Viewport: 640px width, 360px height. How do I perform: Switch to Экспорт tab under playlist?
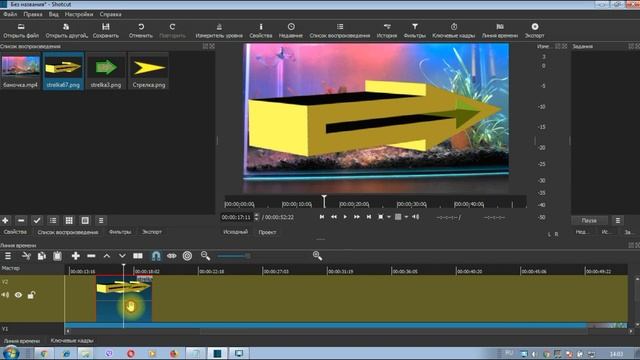point(152,232)
